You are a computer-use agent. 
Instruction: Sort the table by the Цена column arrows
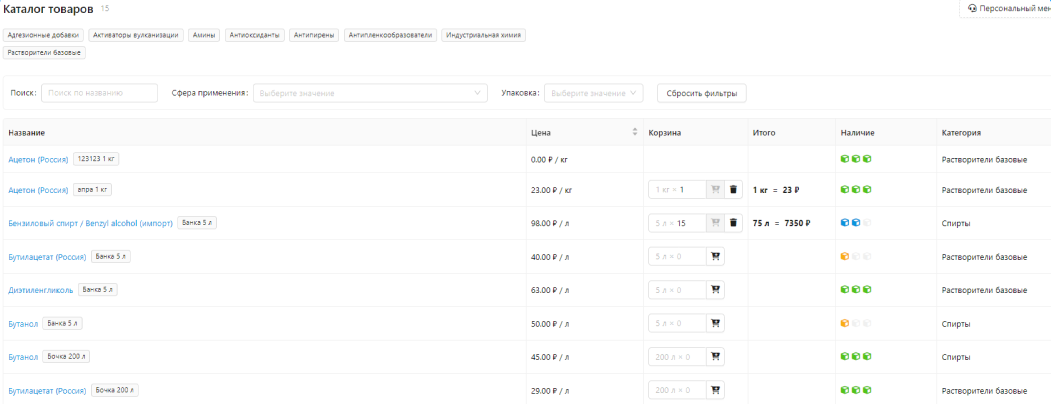point(634,133)
